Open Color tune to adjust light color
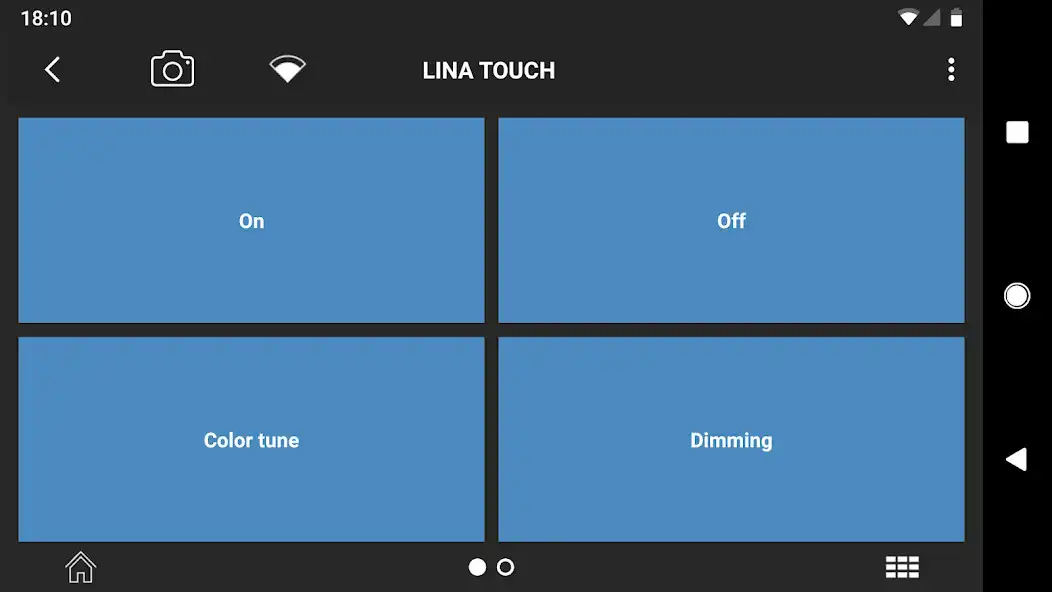The height and width of the screenshot is (592, 1052). point(251,440)
